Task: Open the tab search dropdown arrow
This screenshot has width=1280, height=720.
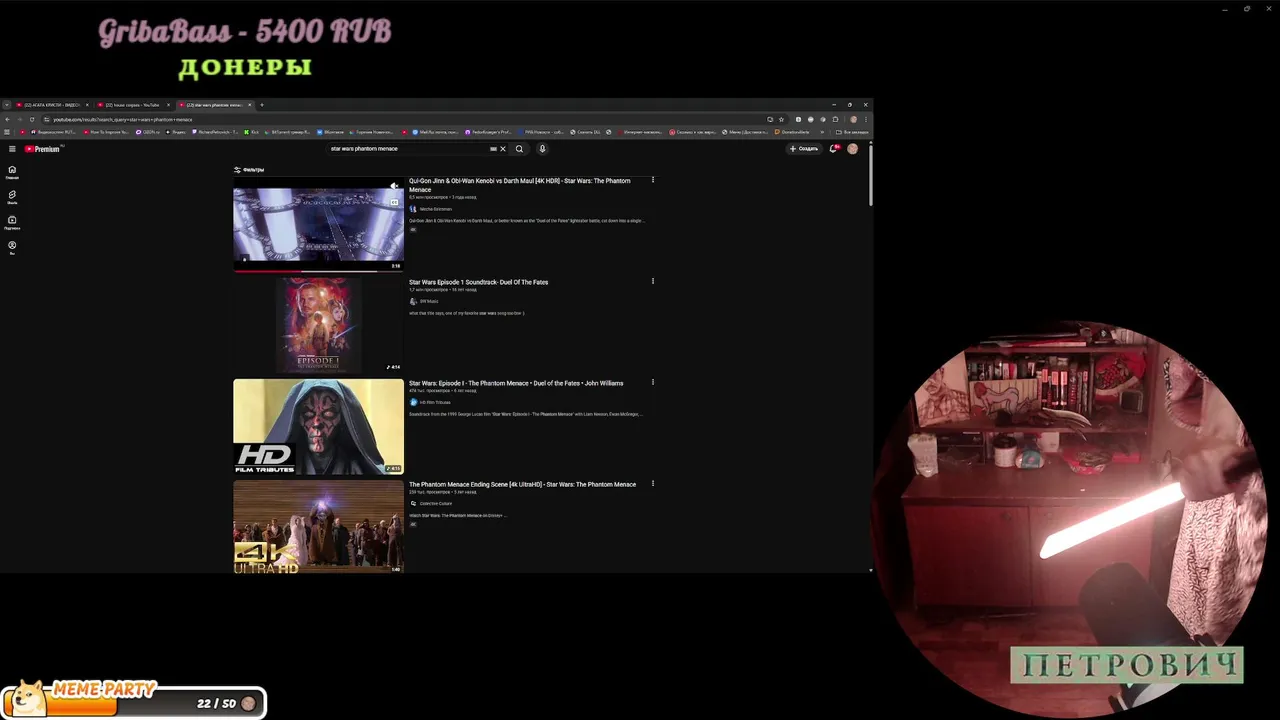Action: pos(6,105)
